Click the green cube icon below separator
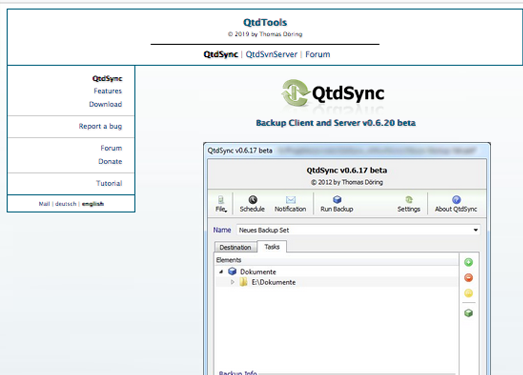The image size is (523, 375). (x=469, y=313)
